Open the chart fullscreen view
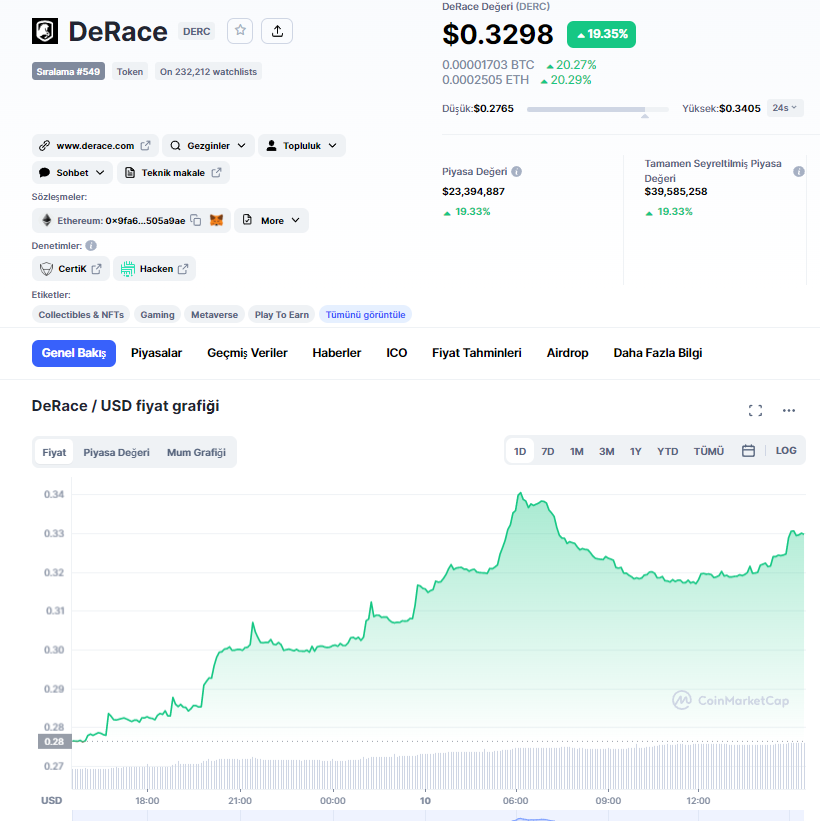The height and width of the screenshot is (821, 820). 755,410
